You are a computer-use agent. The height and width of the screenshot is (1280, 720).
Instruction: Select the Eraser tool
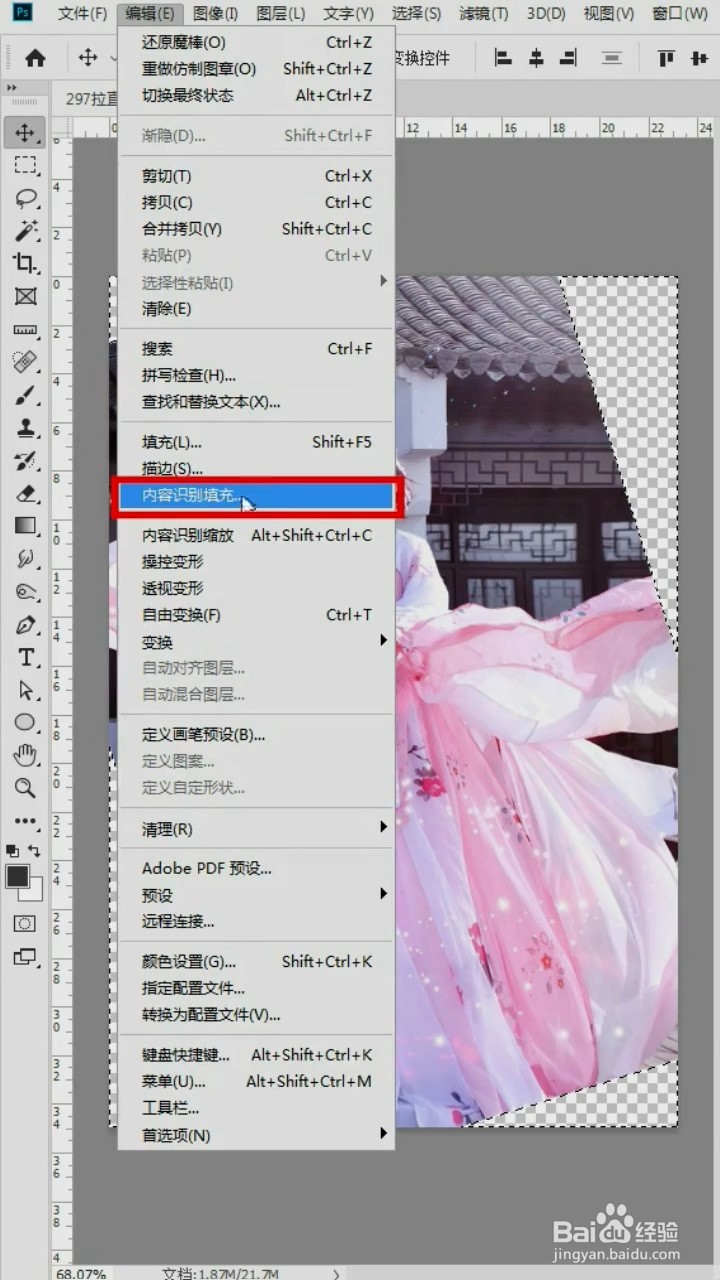click(x=25, y=494)
